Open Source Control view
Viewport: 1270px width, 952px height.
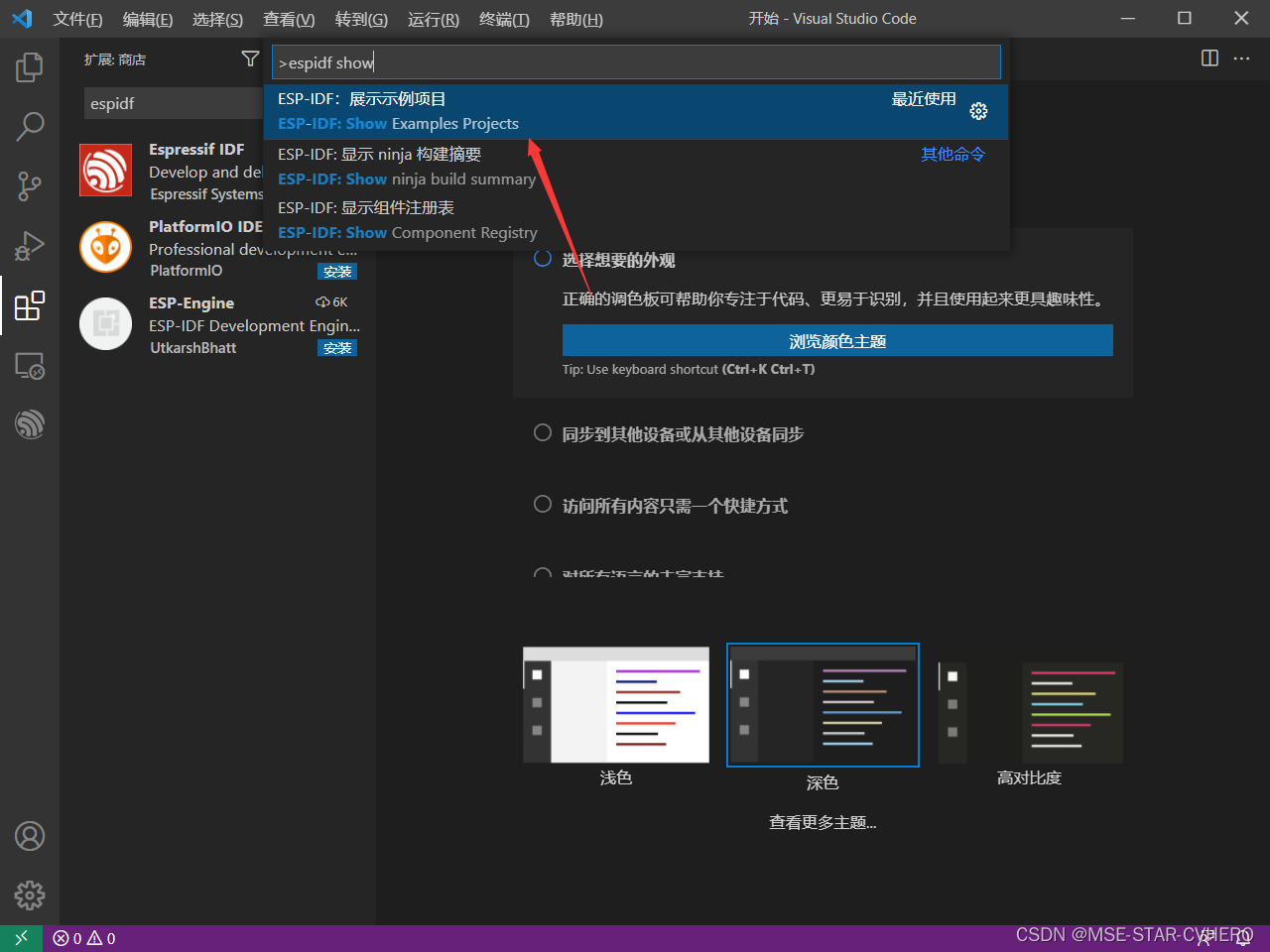pyautogui.click(x=30, y=185)
